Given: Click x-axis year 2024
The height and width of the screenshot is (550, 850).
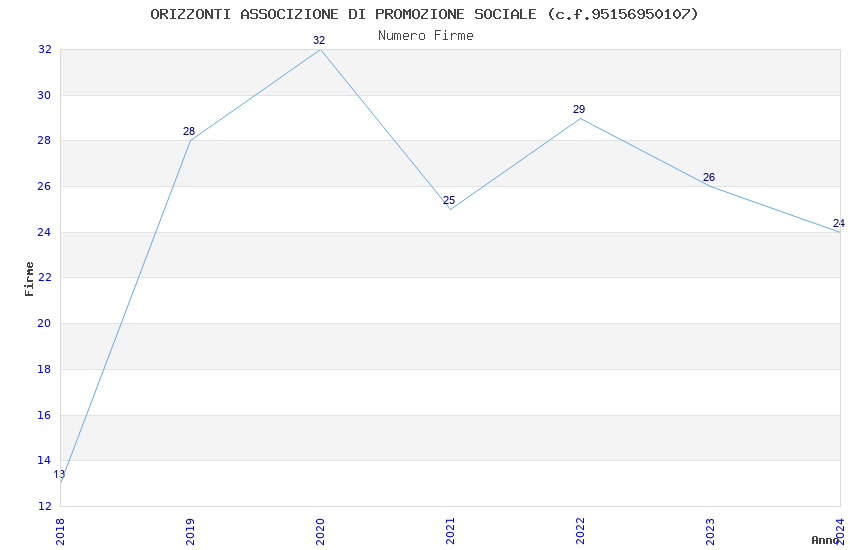Looking at the screenshot, I should (841, 531).
